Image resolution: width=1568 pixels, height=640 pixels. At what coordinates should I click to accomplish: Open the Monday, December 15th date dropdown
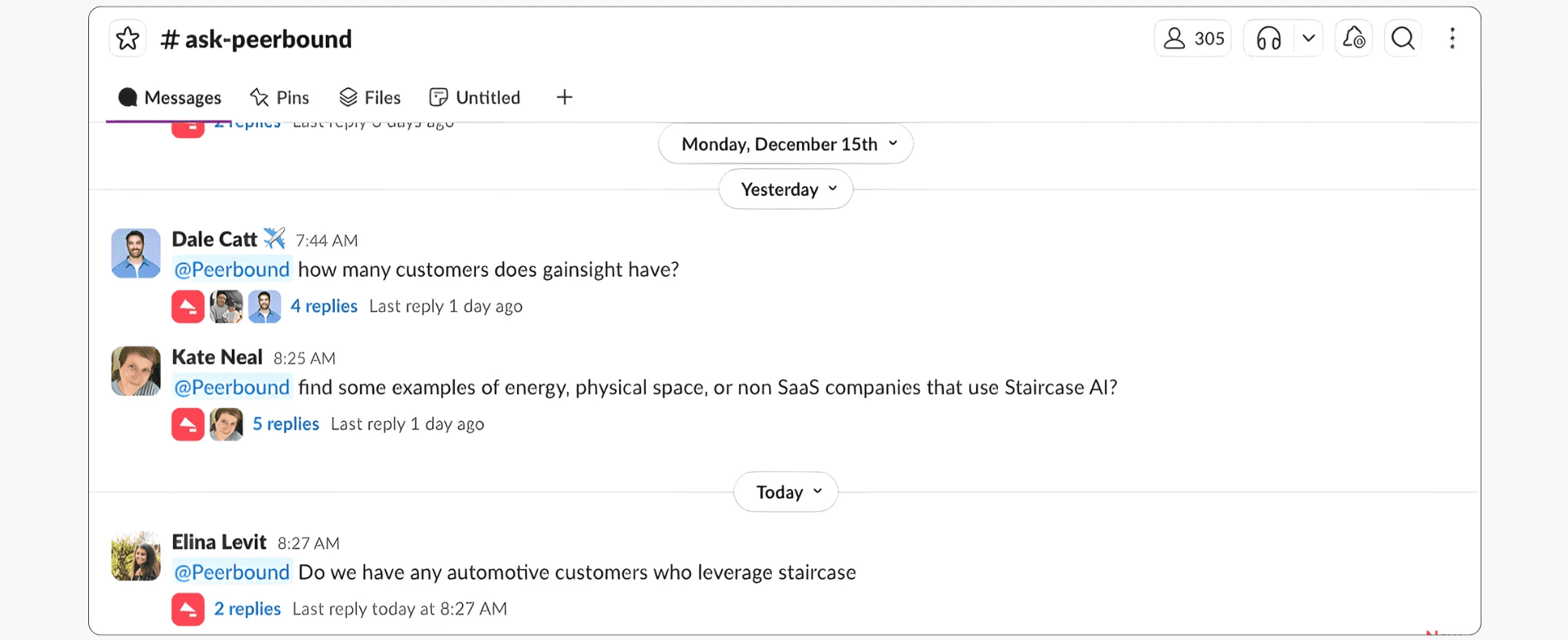coord(785,144)
